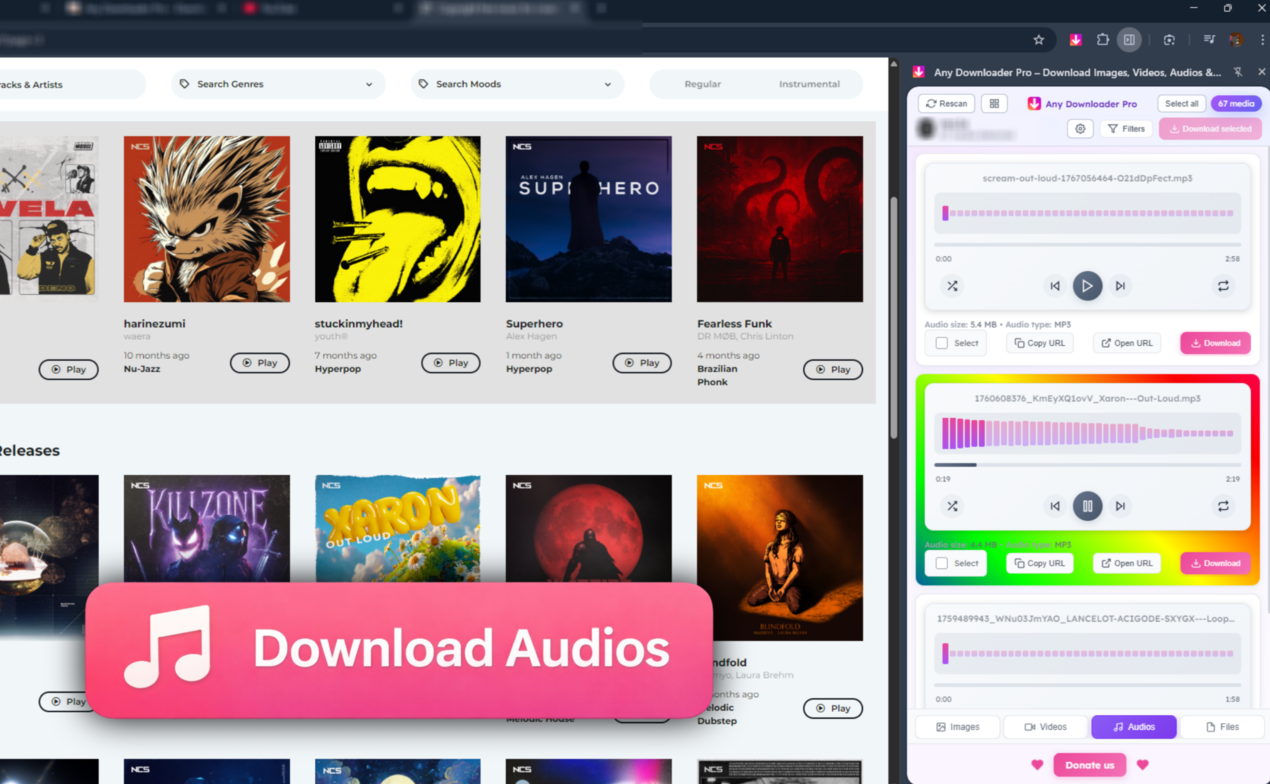Pause the Xaron Out Loud audio
1270x784 pixels.
pos(1087,506)
